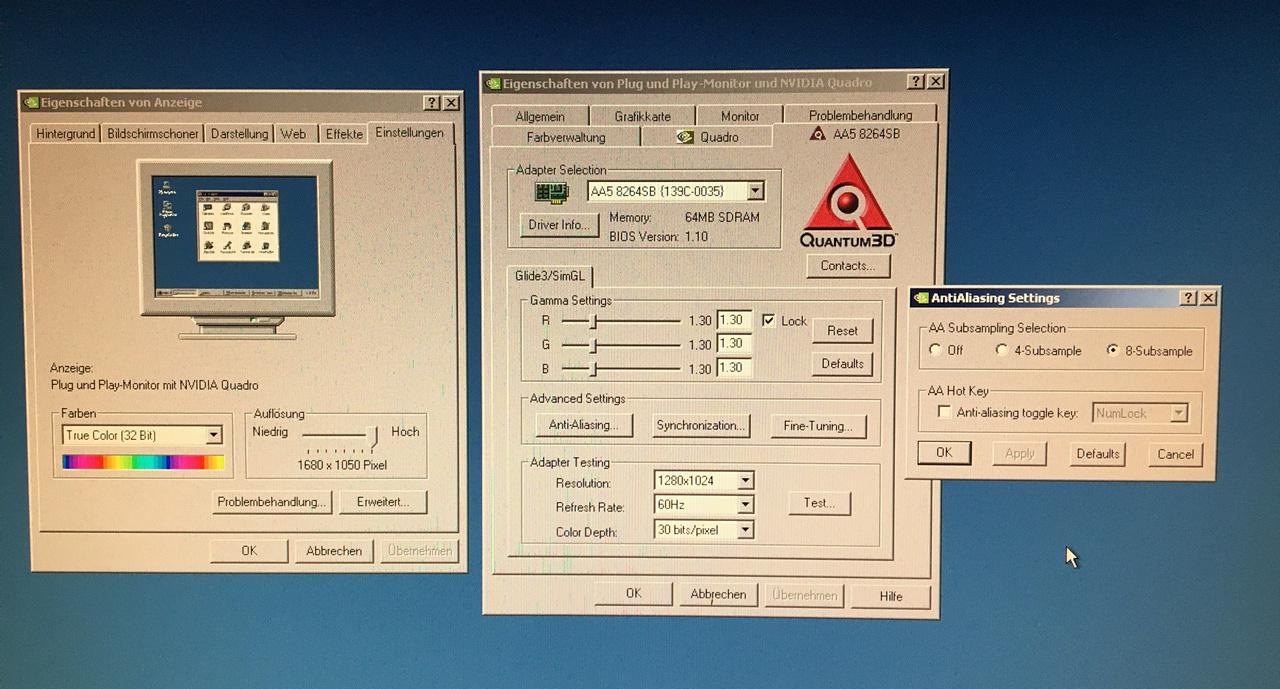Enable the Anti-aliasing toggle key checkbox
Screen dimensions: 1280x689
click(x=943, y=412)
